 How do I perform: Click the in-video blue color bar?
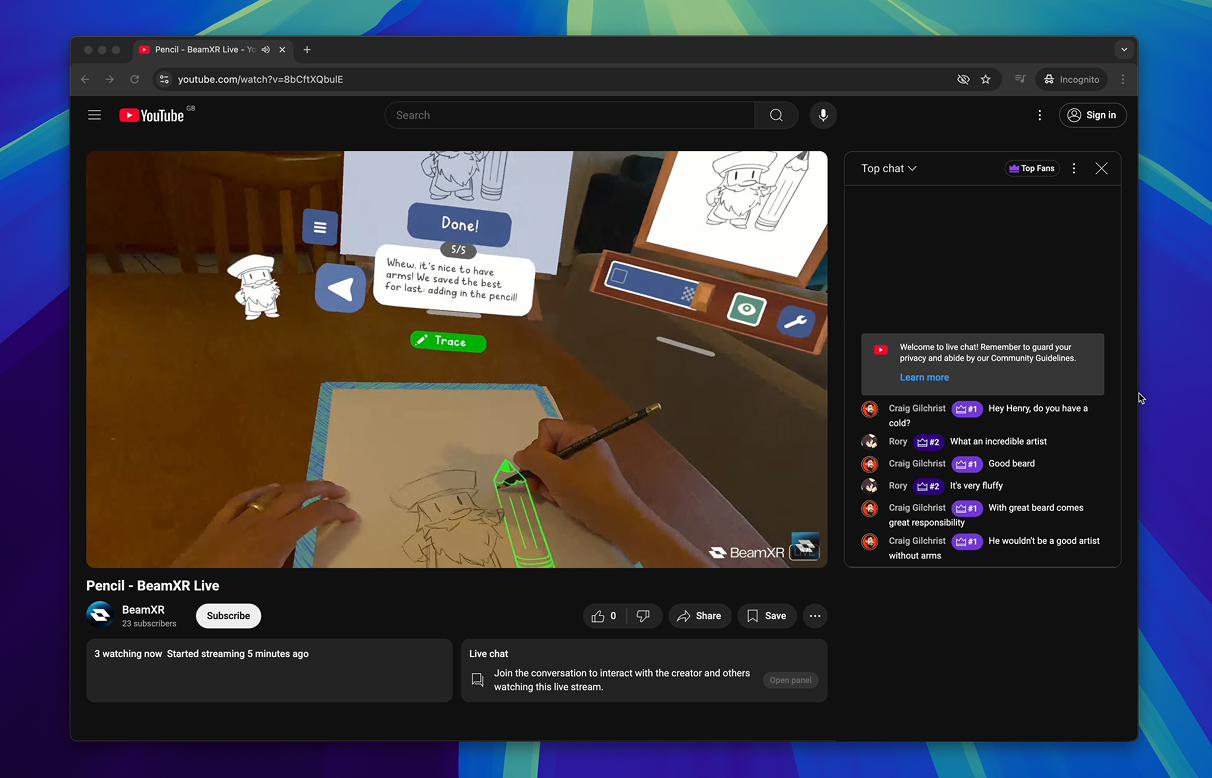click(x=653, y=283)
